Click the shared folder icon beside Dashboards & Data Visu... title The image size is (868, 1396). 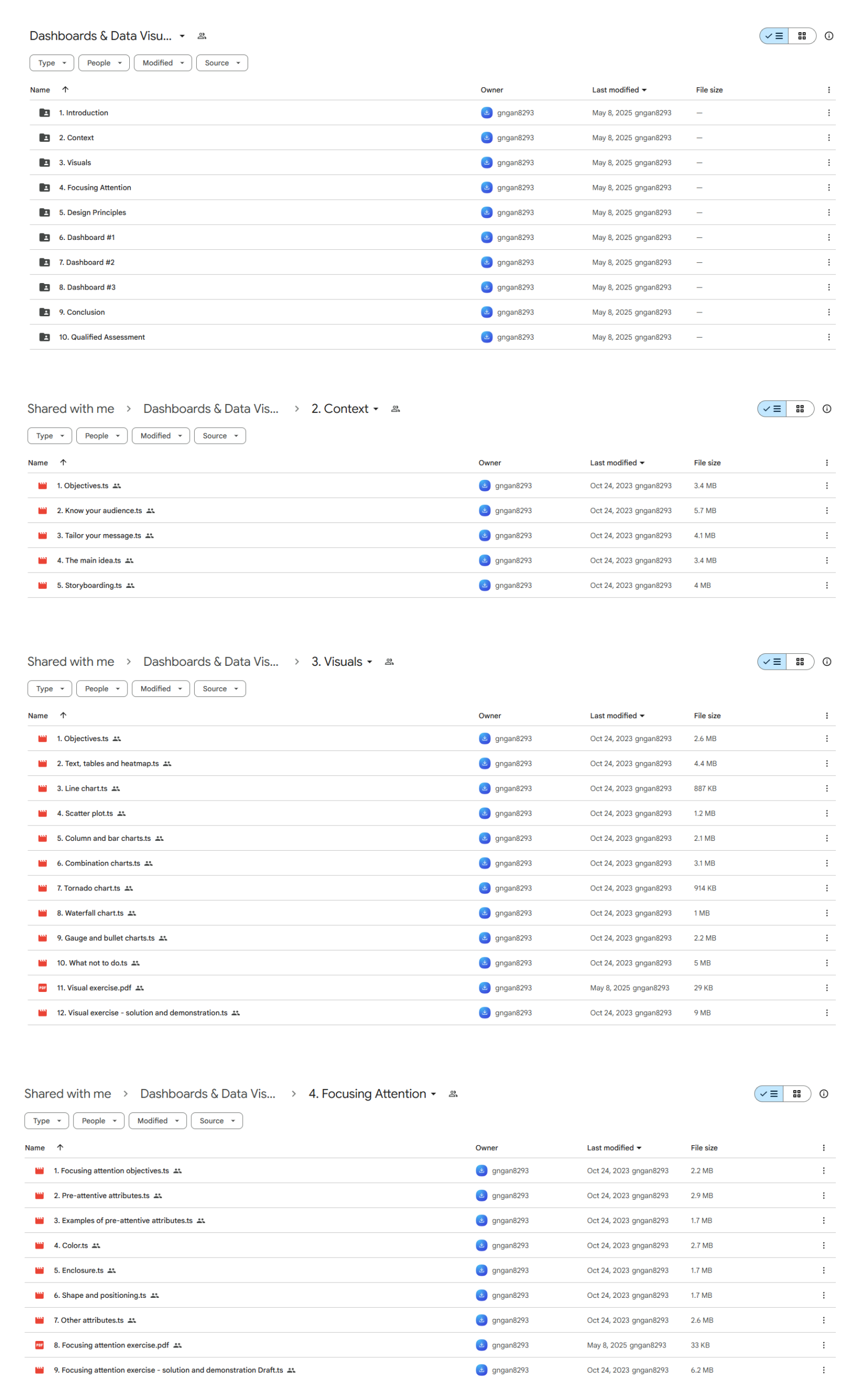(x=202, y=35)
